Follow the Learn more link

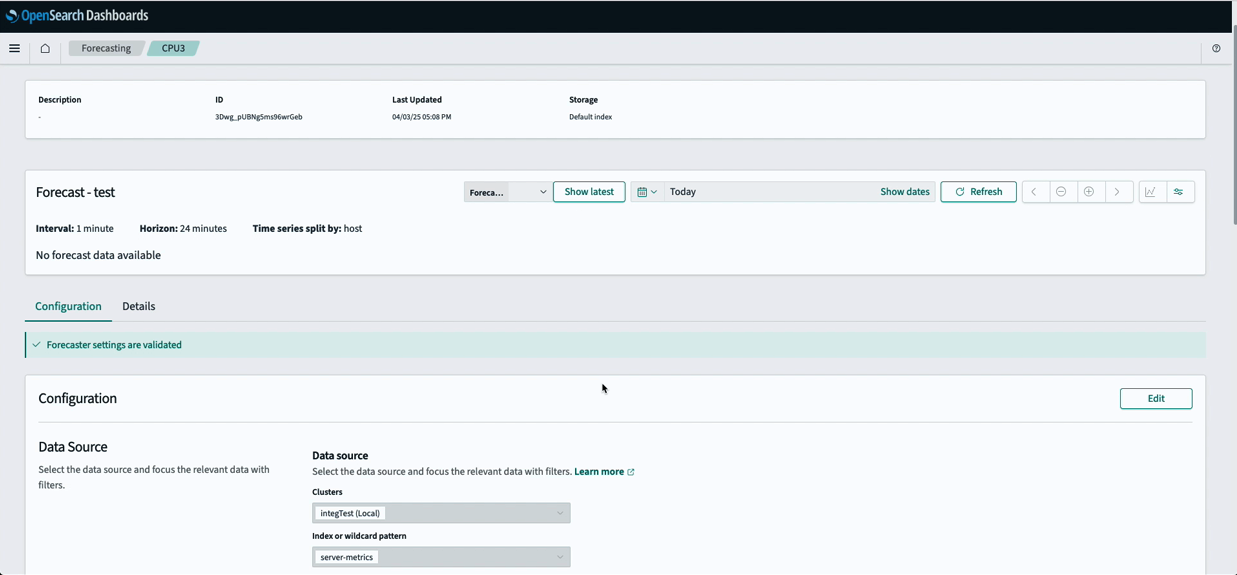click(599, 472)
